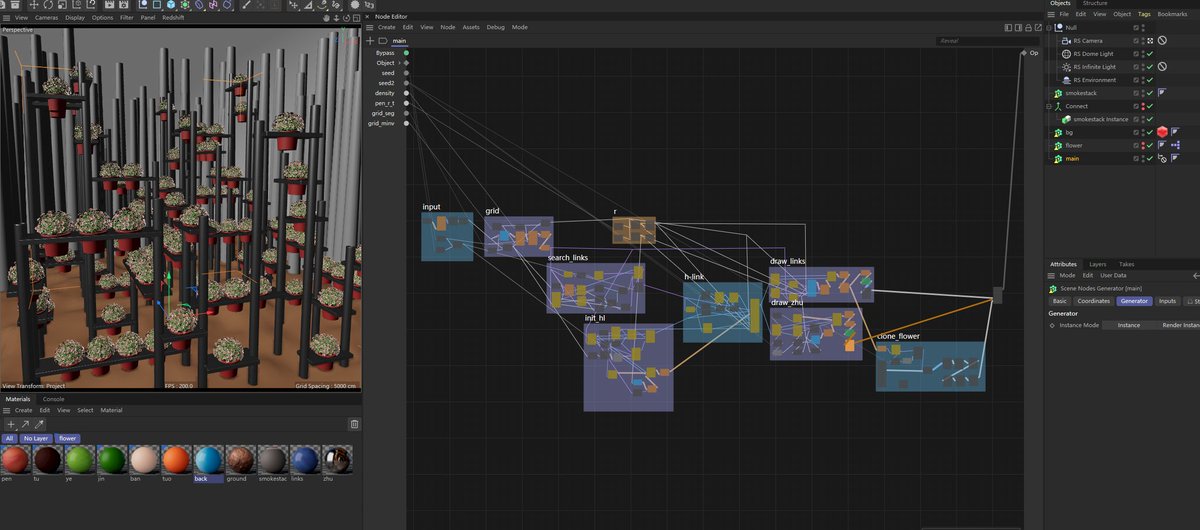
Task: Collapse the Connect object tree
Action: click(1048, 106)
